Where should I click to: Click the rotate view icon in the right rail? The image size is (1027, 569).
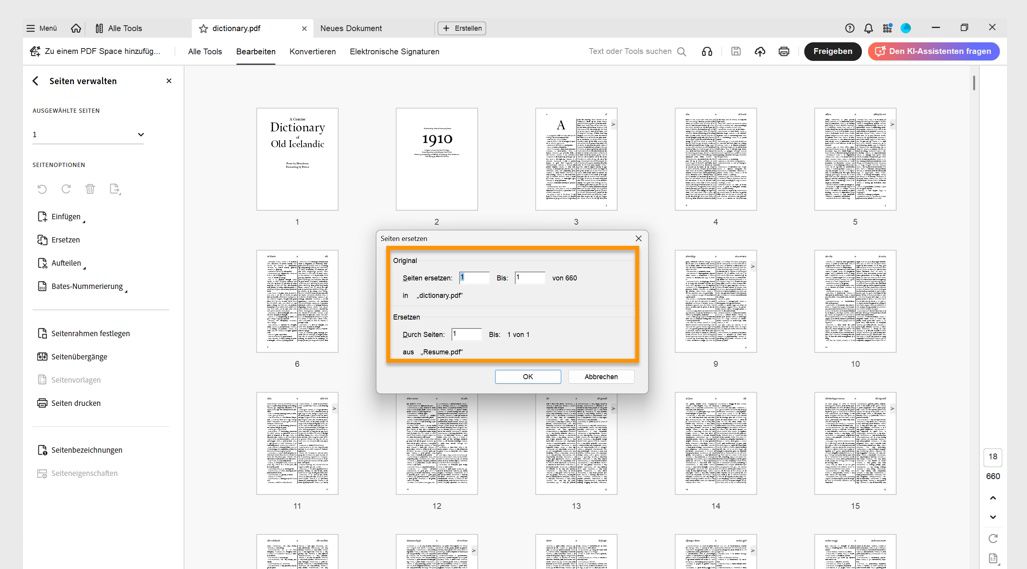click(993, 538)
